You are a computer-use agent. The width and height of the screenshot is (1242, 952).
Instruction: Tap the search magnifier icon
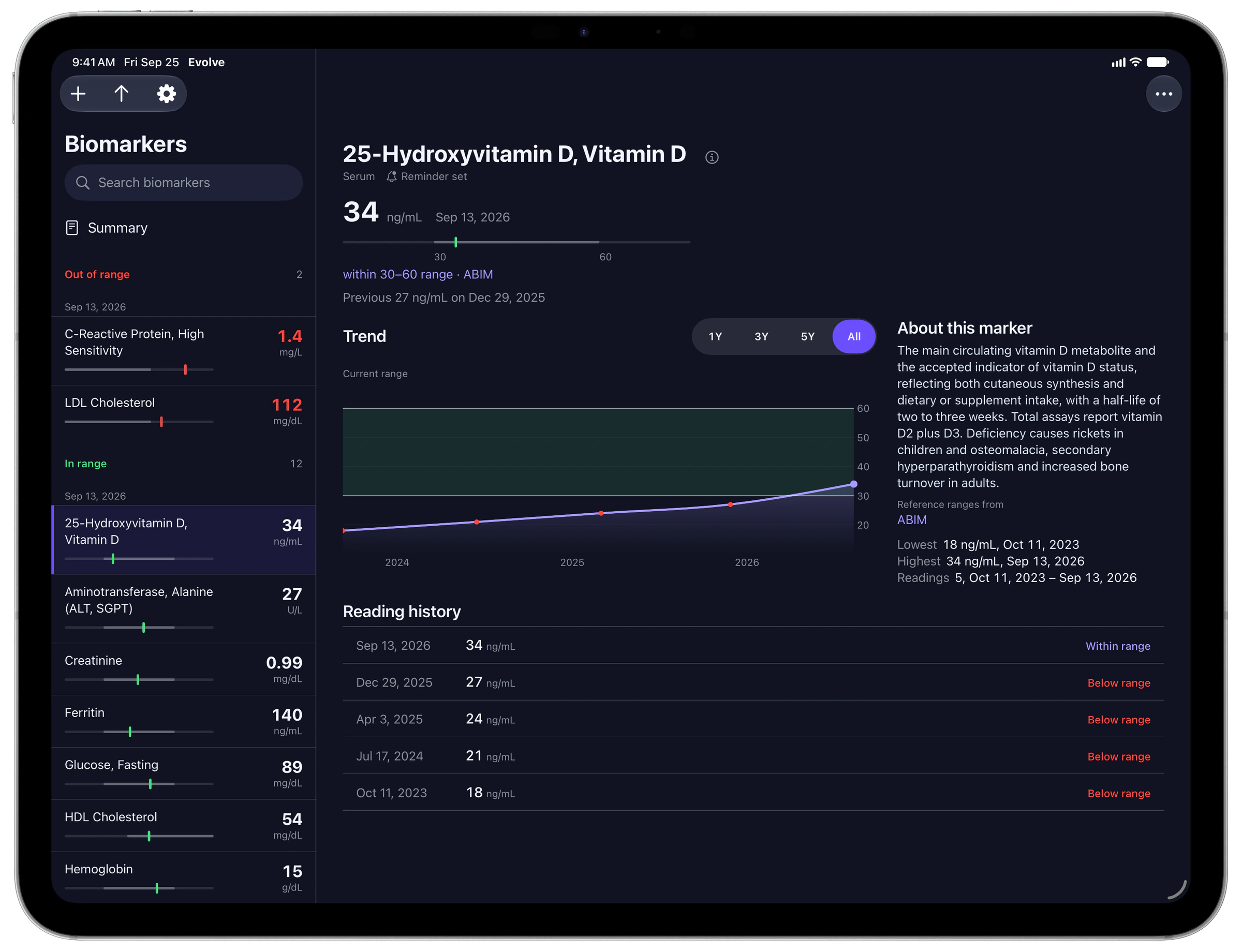(x=83, y=183)
